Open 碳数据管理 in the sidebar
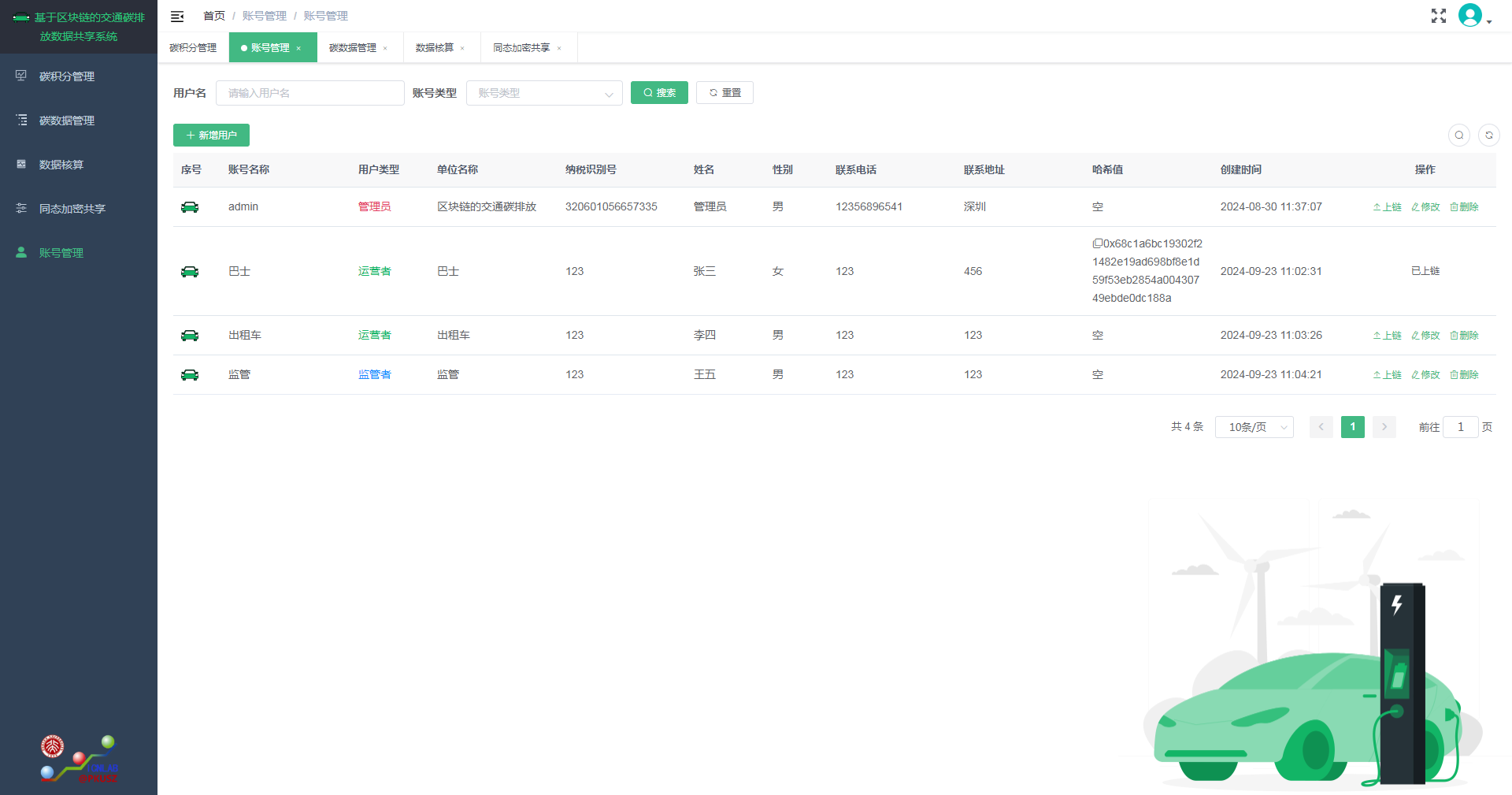 [x=79, y=121]
